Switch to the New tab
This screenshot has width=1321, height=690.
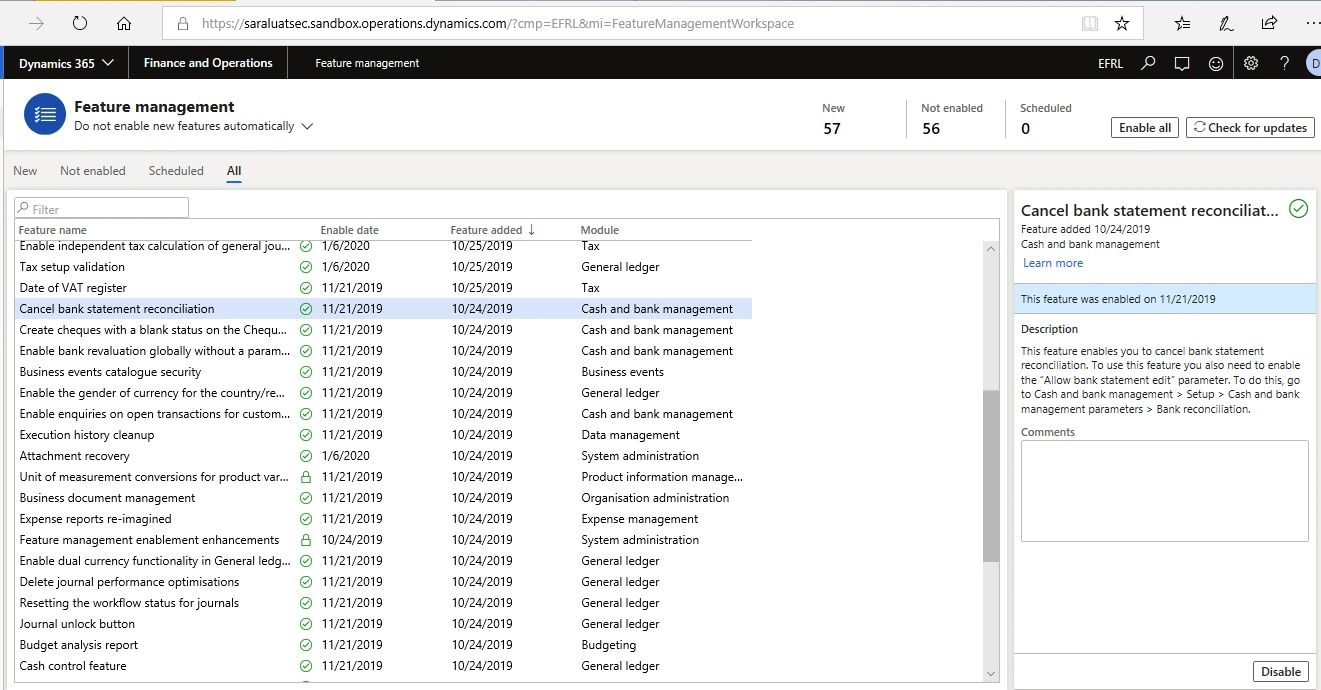25,171
